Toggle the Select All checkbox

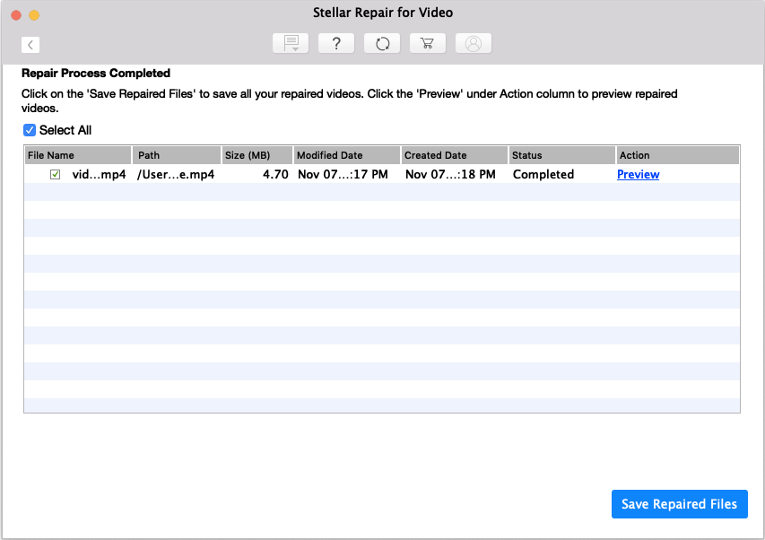(x=29, y=130)
